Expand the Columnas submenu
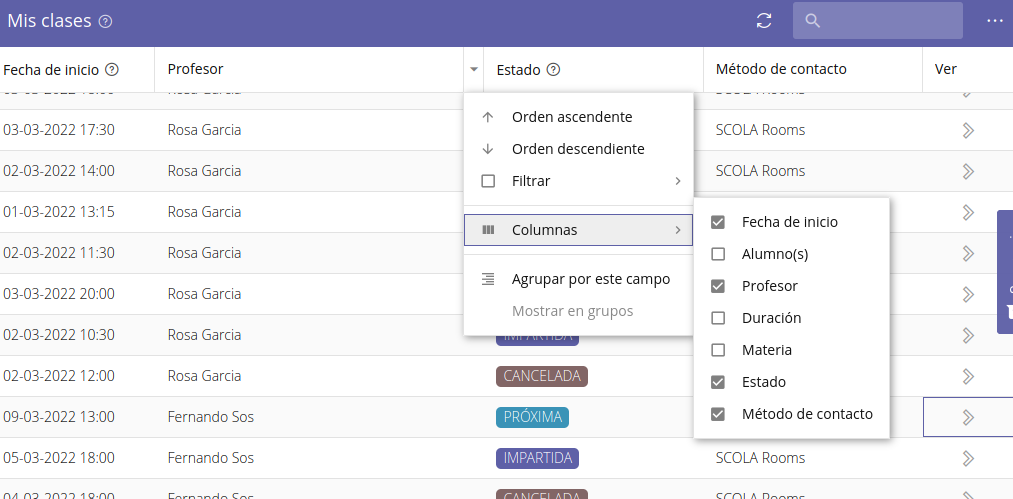1013x499 pixels. [578, 230]
